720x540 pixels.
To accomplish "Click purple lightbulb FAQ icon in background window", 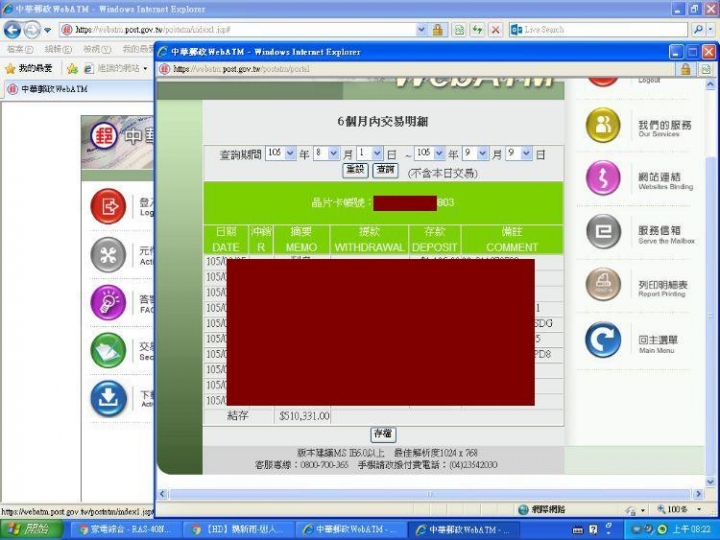I will tap(108, 302).
